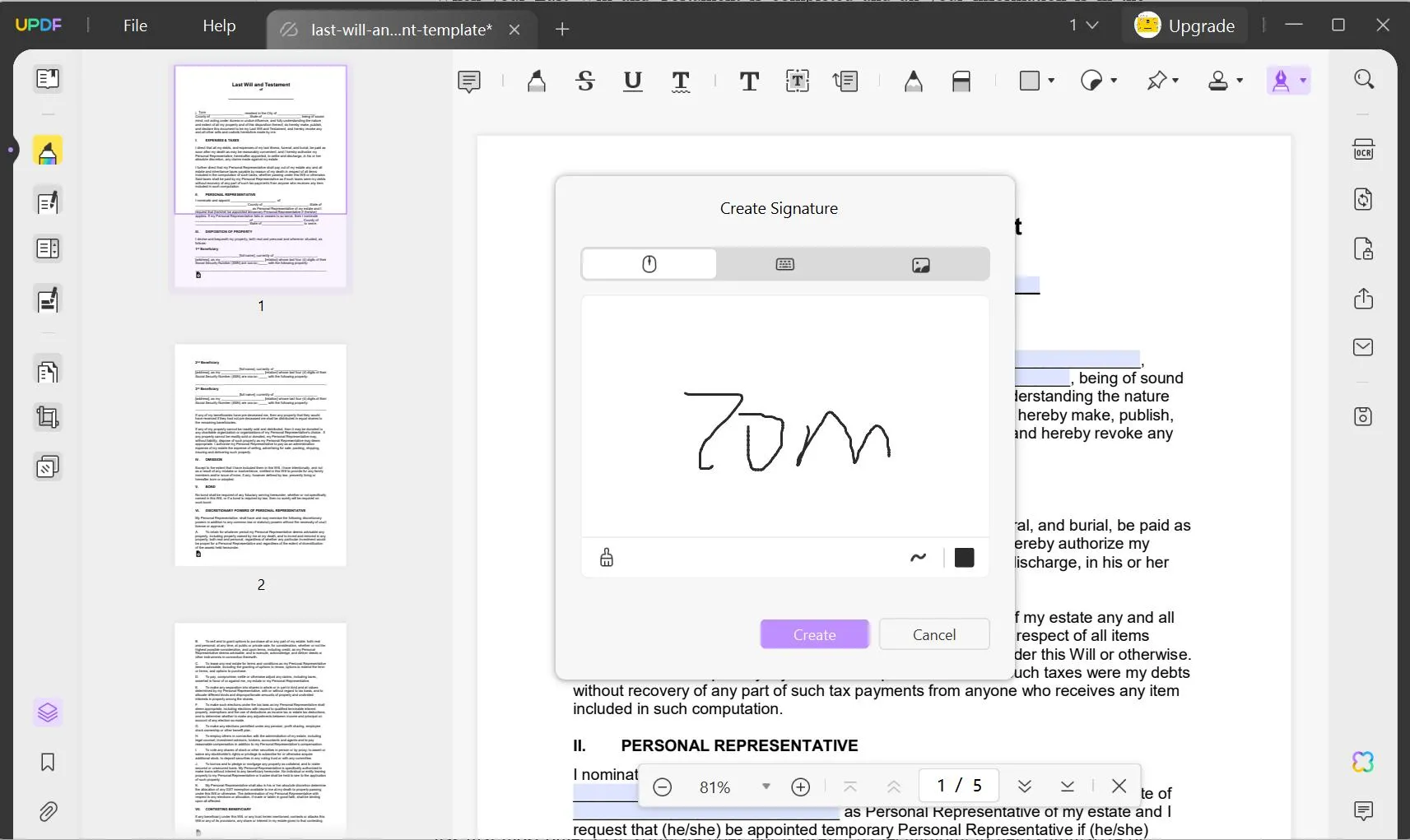Open the Convert PDF icon on right sidebar
1410x840 pixels.
[1364, 199]
